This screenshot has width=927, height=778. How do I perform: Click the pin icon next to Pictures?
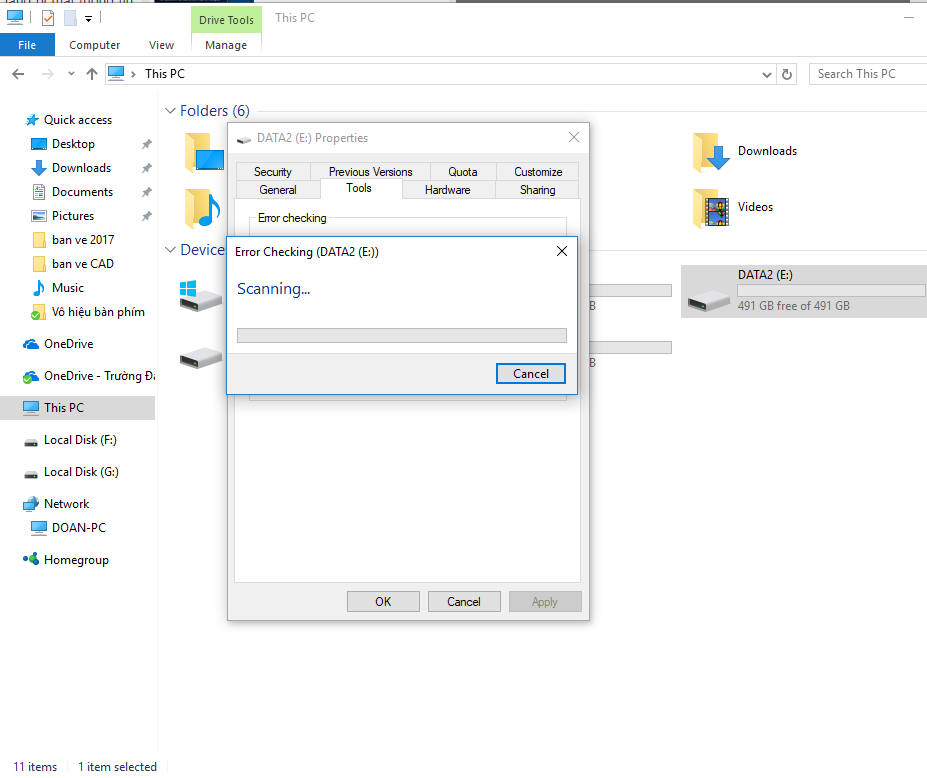(147, 216)
